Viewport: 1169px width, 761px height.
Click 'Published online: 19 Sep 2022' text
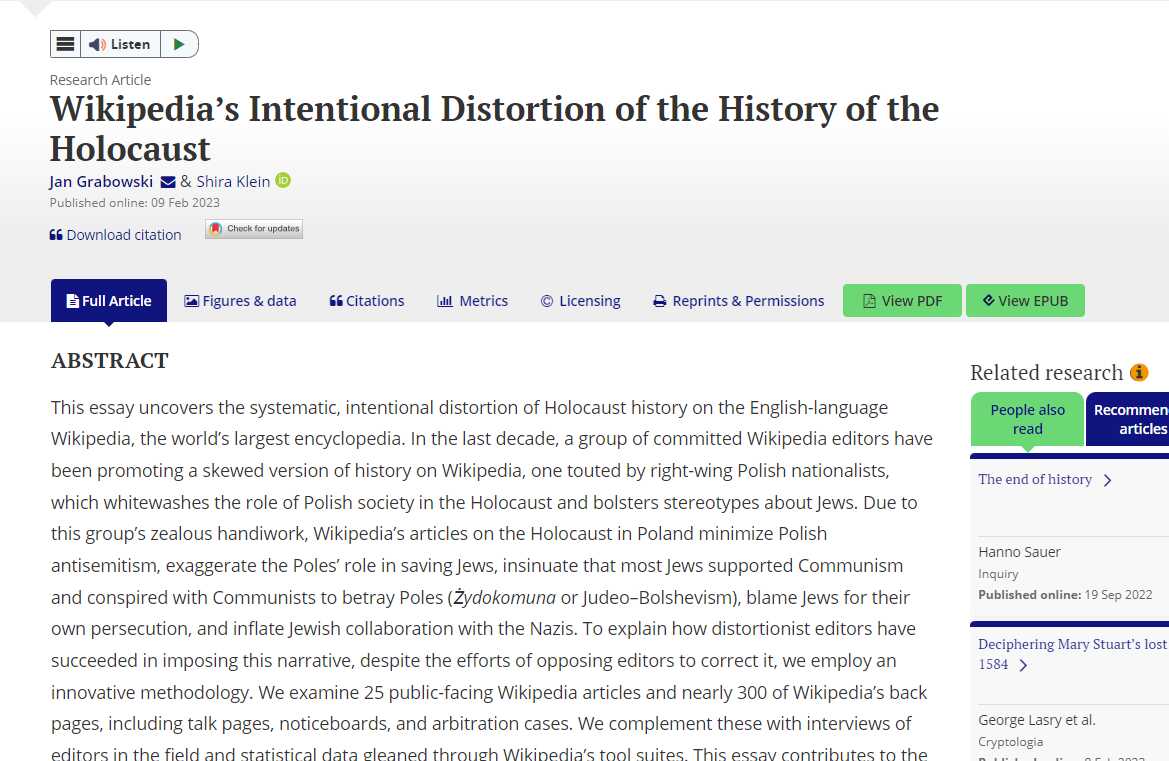(x=1065, y=595)
